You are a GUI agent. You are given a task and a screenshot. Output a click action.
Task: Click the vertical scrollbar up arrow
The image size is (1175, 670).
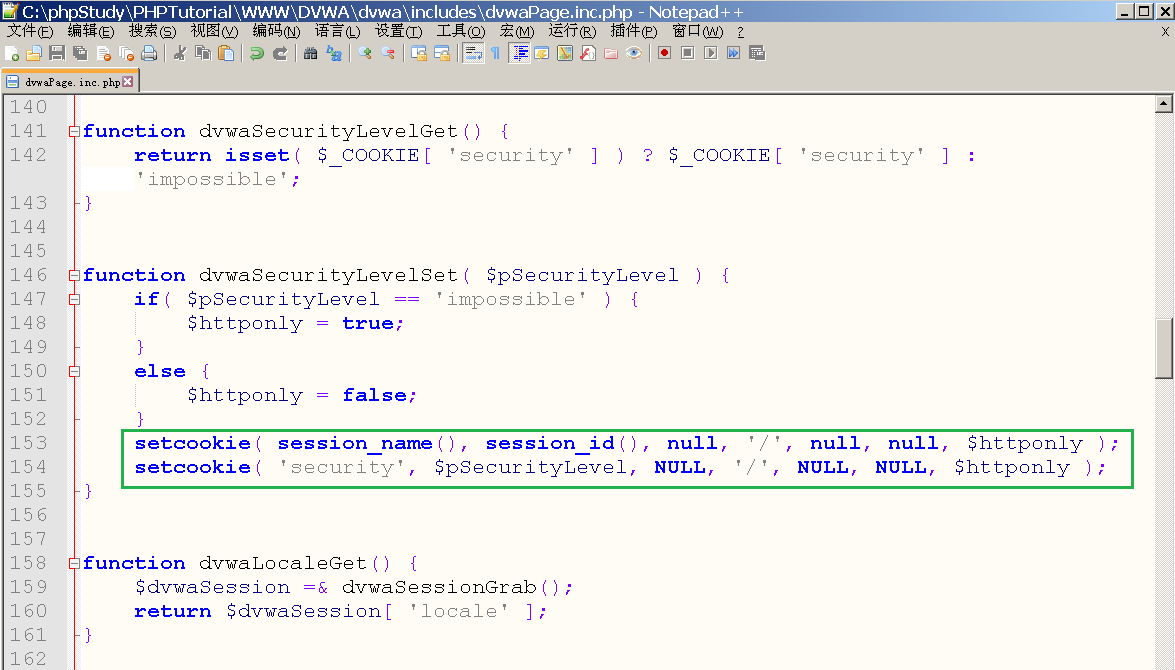click(x=1164, y=103)
